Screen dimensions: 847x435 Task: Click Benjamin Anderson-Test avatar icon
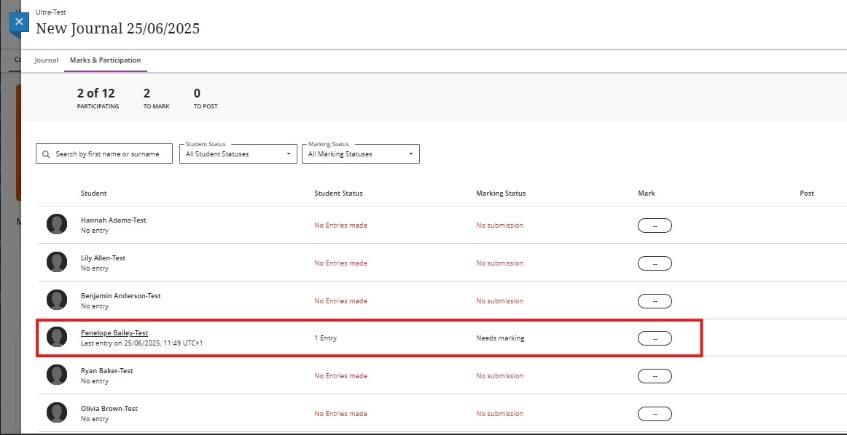click(x=57, y=300)
